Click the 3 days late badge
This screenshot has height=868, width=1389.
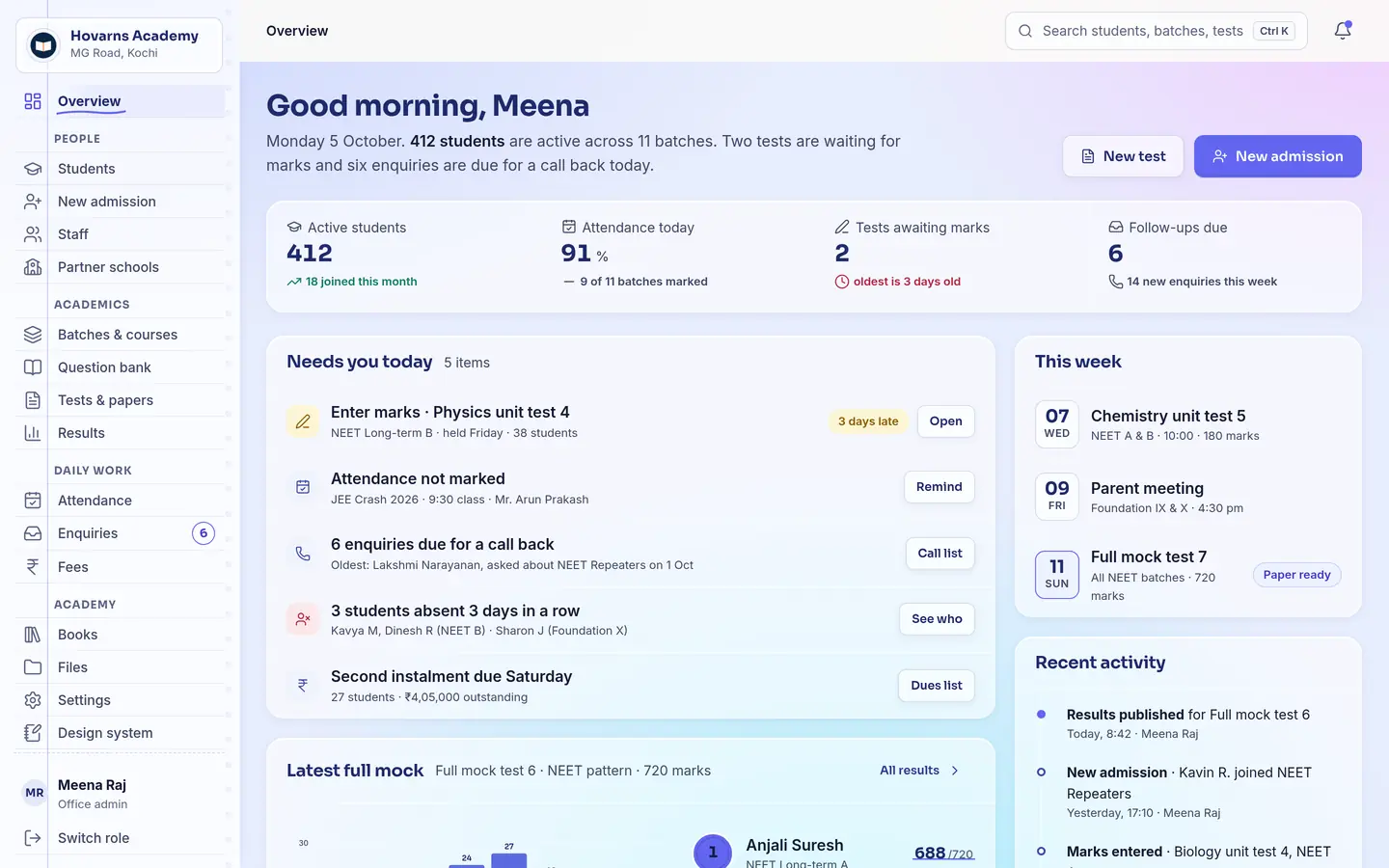click(868, 421)
